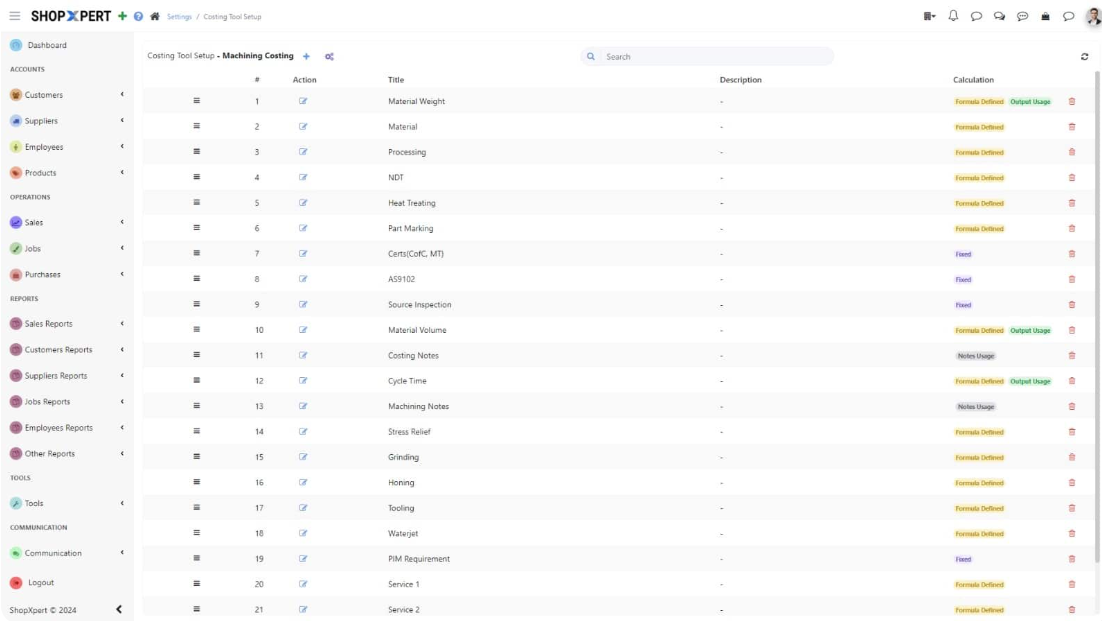This screenshot has width=1102, height=621.
Task: Open Dashboard from the sidebar
Action: coord(47,45)
